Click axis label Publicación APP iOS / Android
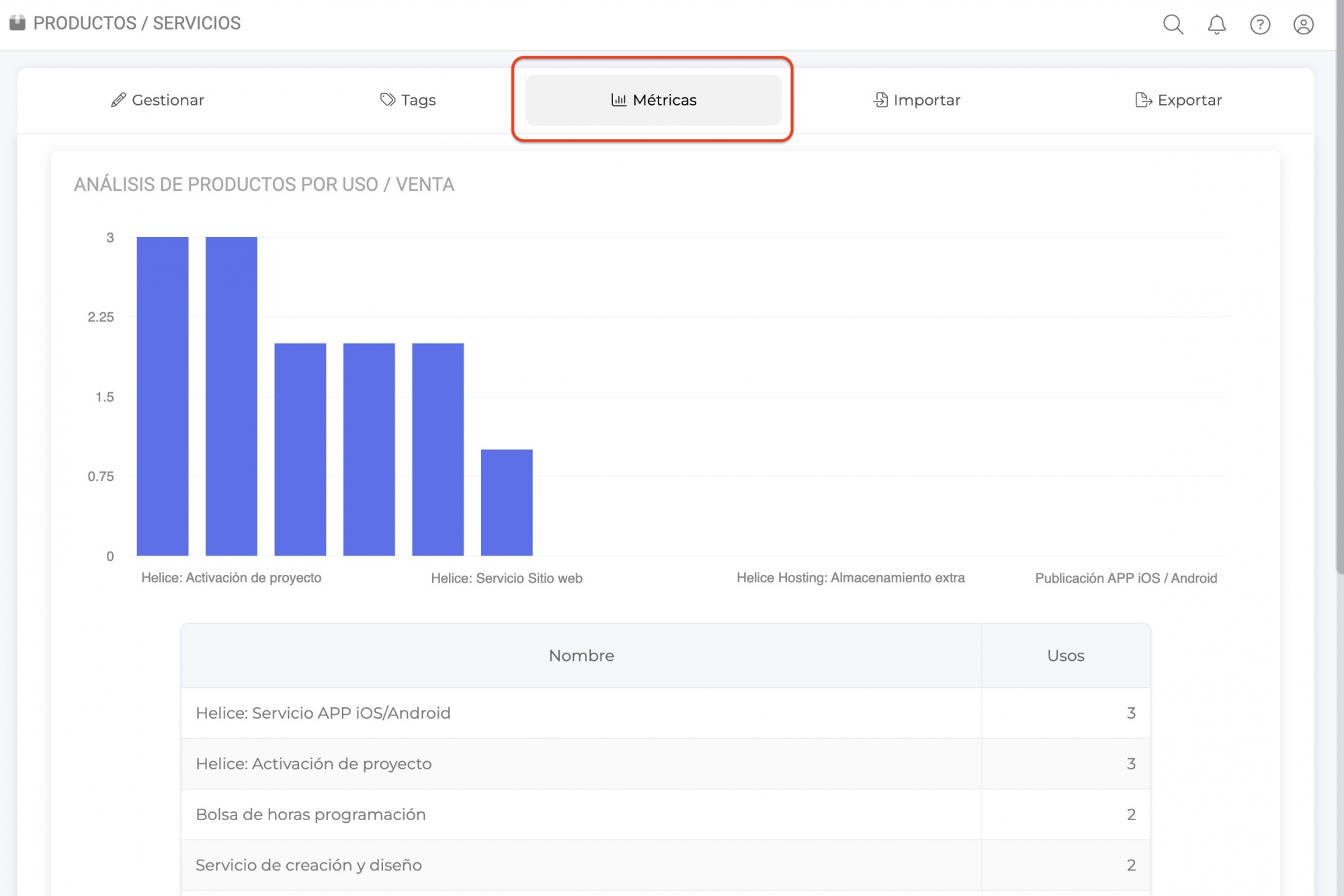 pyautogui.click(x=1126, y=578)
